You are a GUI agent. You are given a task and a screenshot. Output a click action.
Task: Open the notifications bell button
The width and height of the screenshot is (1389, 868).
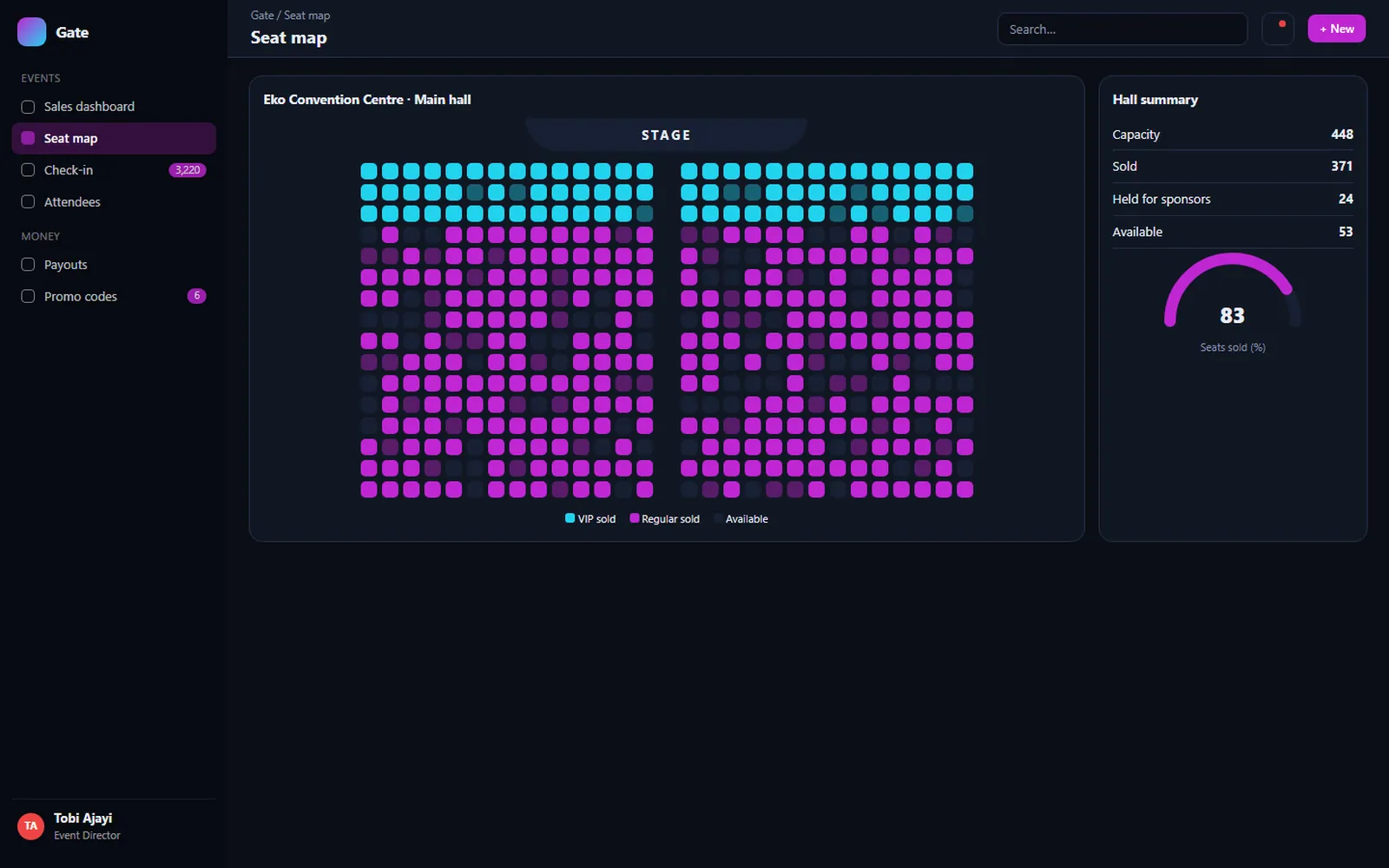(1278, 29)
